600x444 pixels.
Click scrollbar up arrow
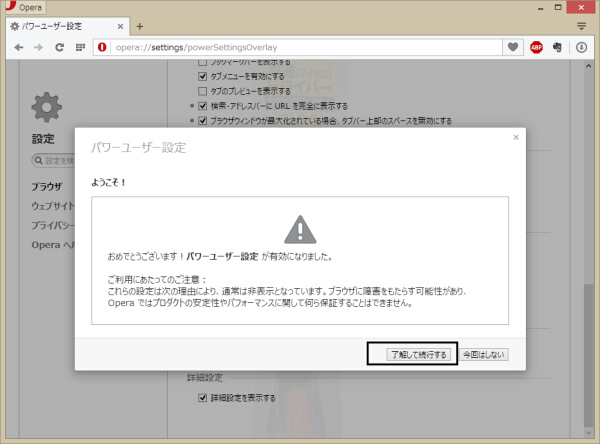pyautogui.click(x=588, y=66)
